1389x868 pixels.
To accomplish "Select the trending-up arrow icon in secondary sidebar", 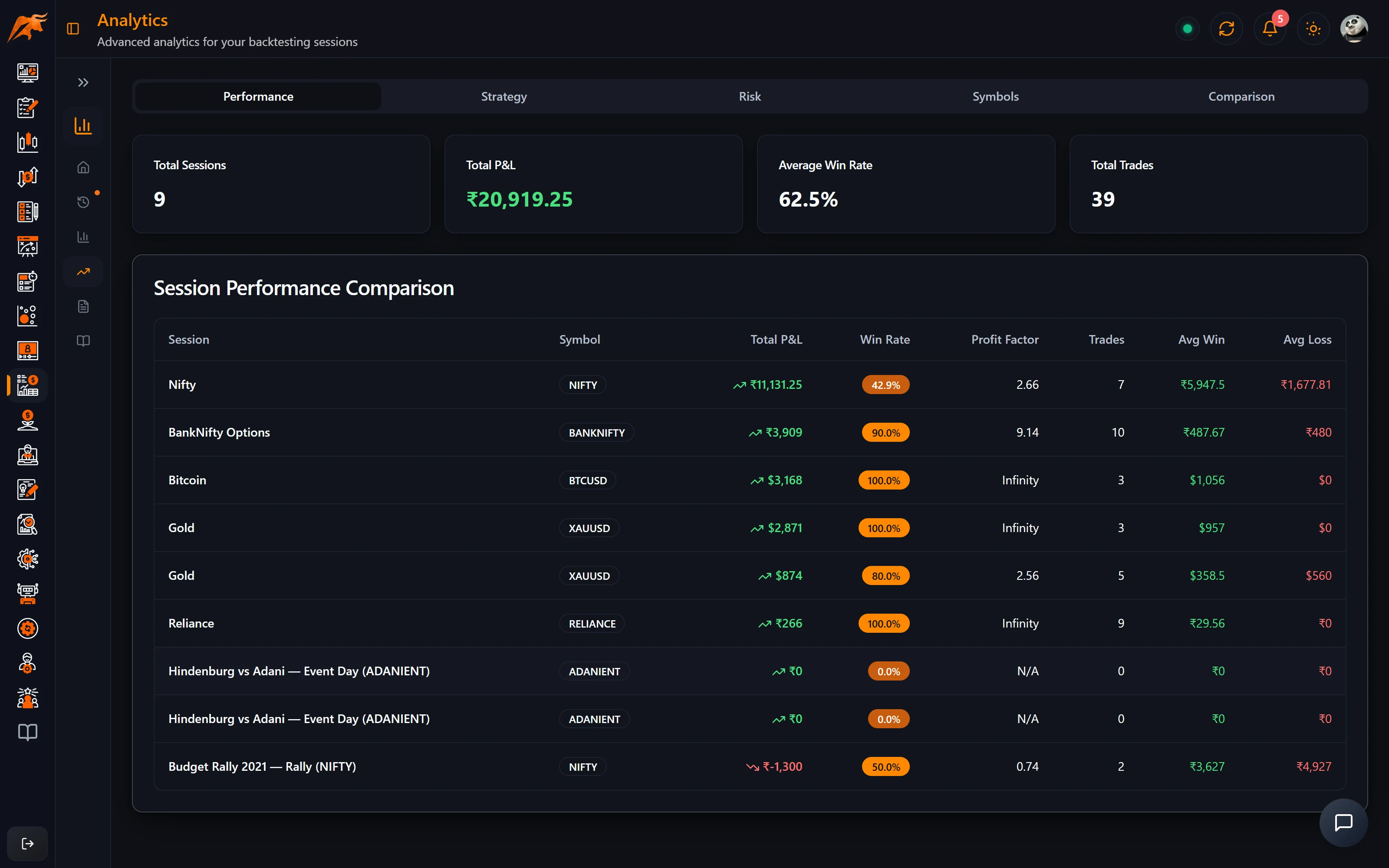I will (x=83, y=272).
